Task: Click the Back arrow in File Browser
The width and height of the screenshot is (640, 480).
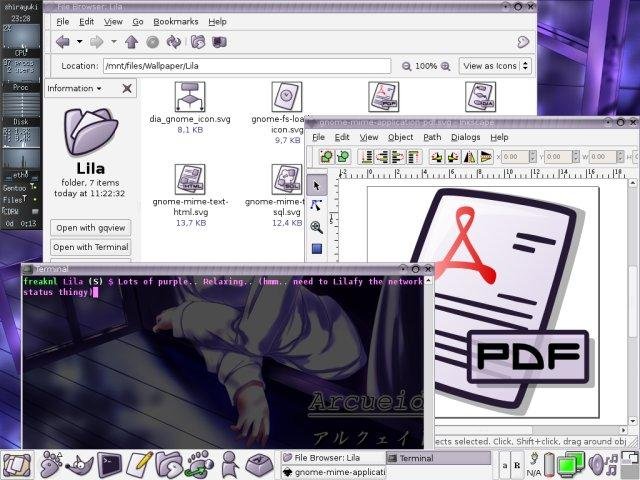Action: 62,42
